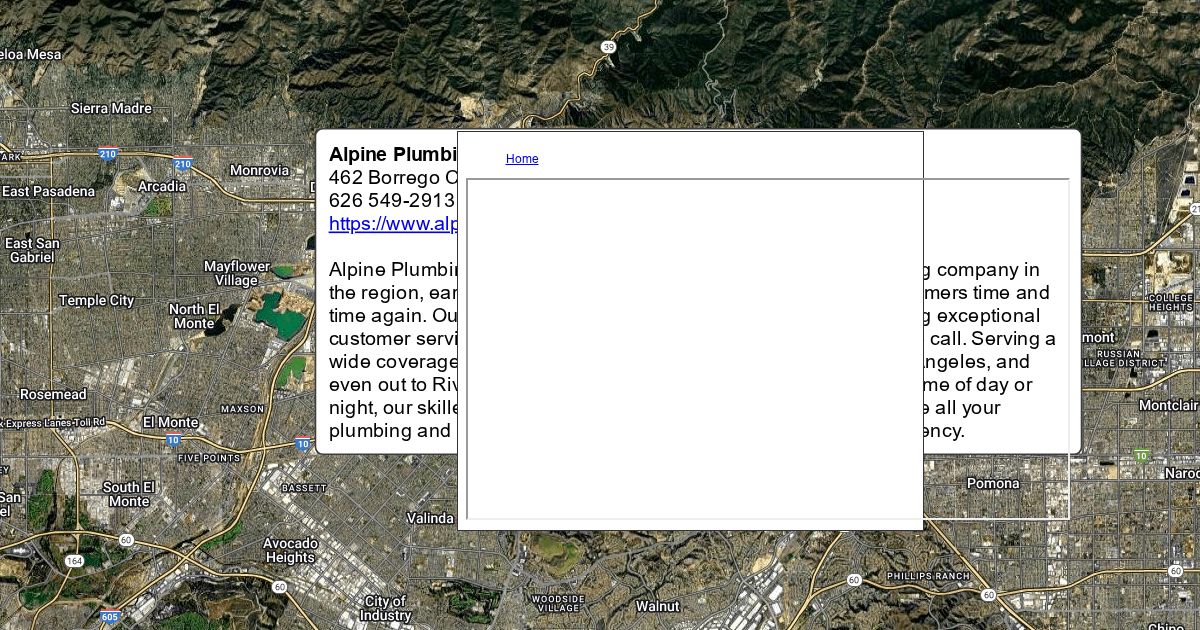Select the Alpine Plumbing business title
This screenshot has height=630, width=1200.
point(393,154)
